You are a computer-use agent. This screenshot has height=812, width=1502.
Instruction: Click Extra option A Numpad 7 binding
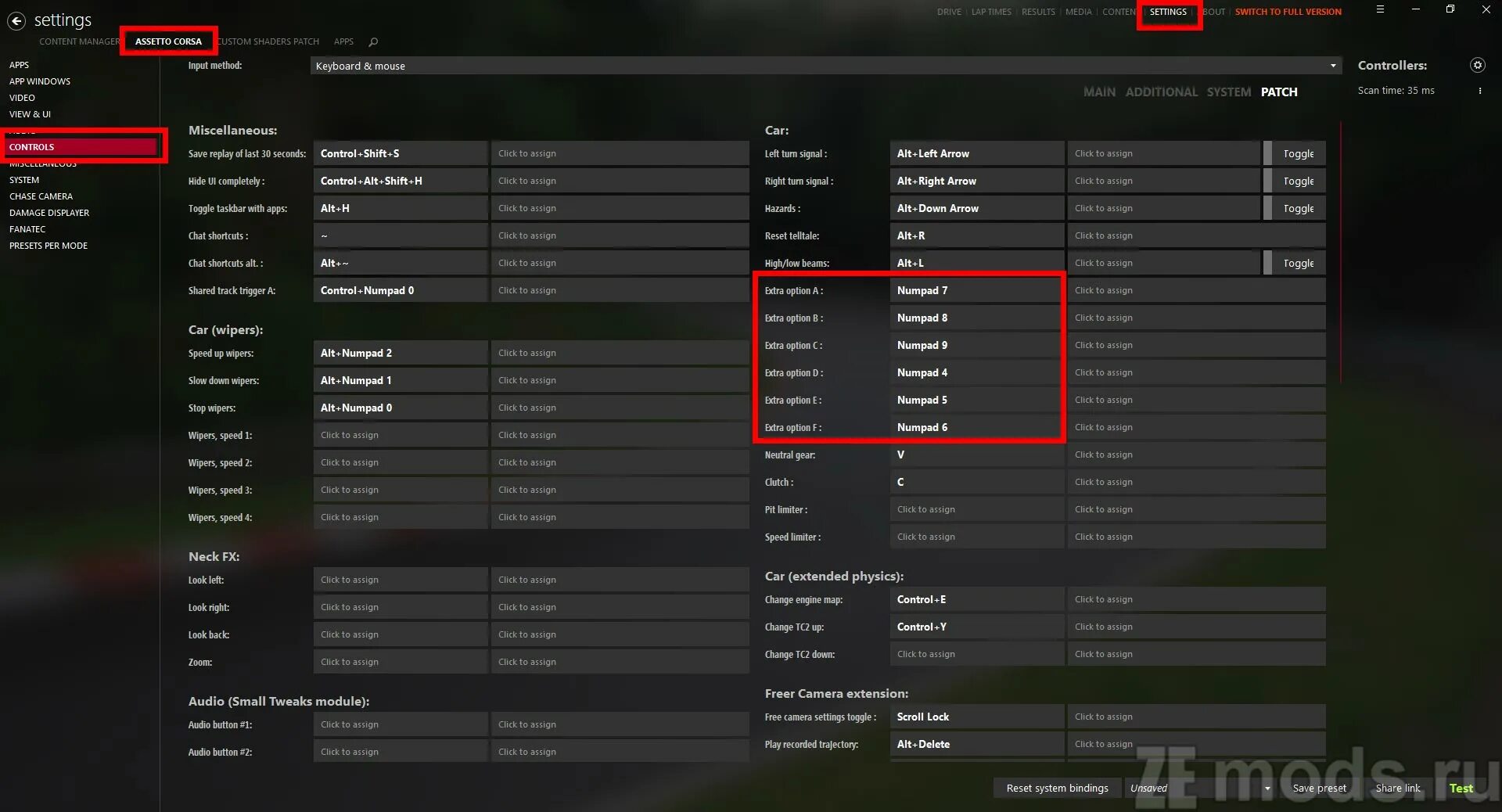[977, 290]
